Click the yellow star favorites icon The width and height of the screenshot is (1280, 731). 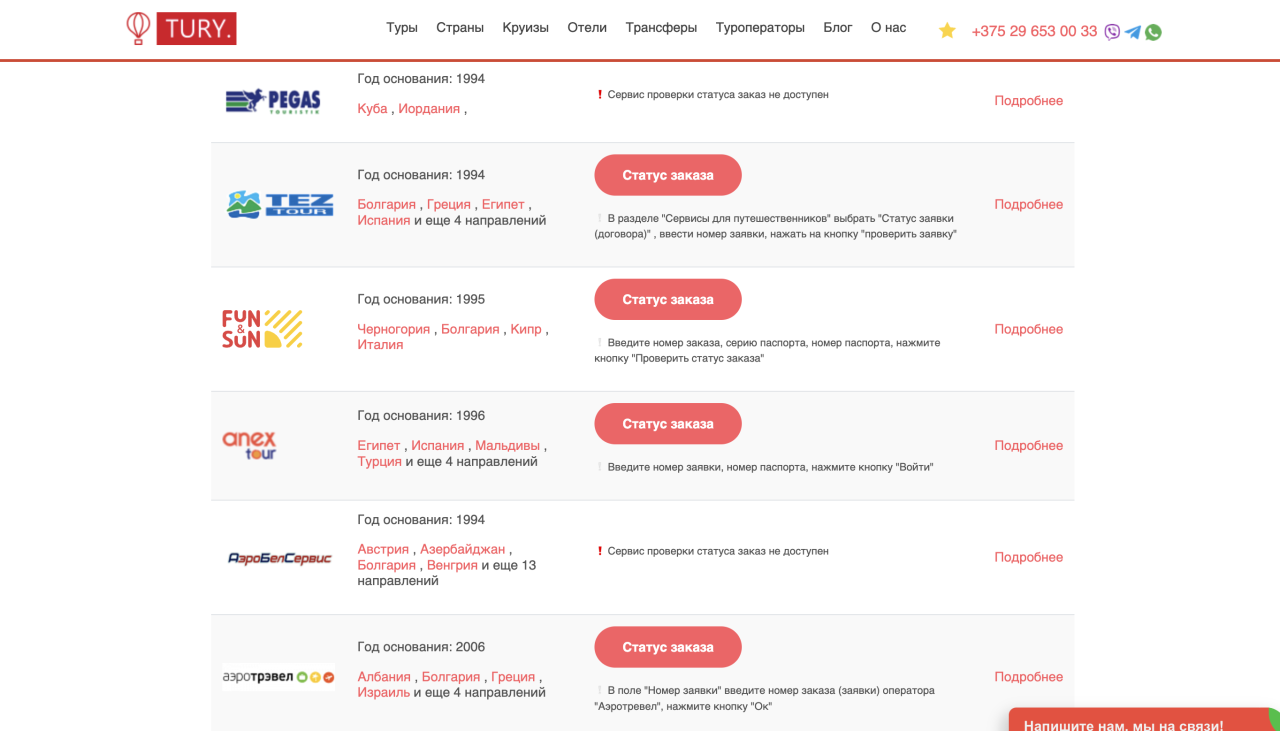click(947, 31)
